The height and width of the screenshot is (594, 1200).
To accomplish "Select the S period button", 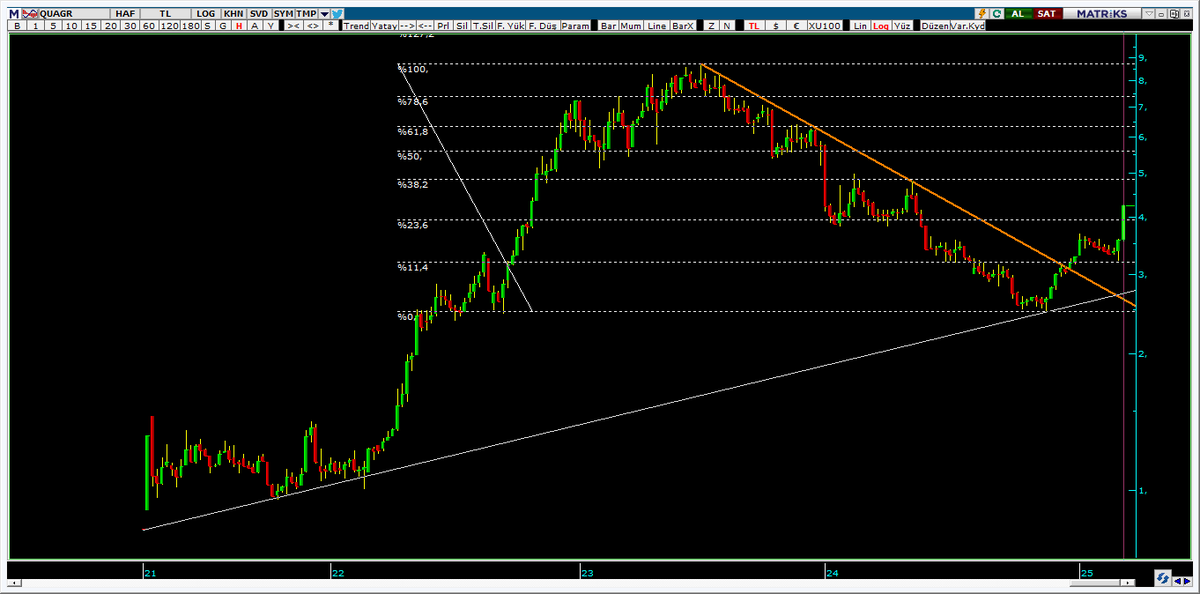I will click(x=208, y=26).
